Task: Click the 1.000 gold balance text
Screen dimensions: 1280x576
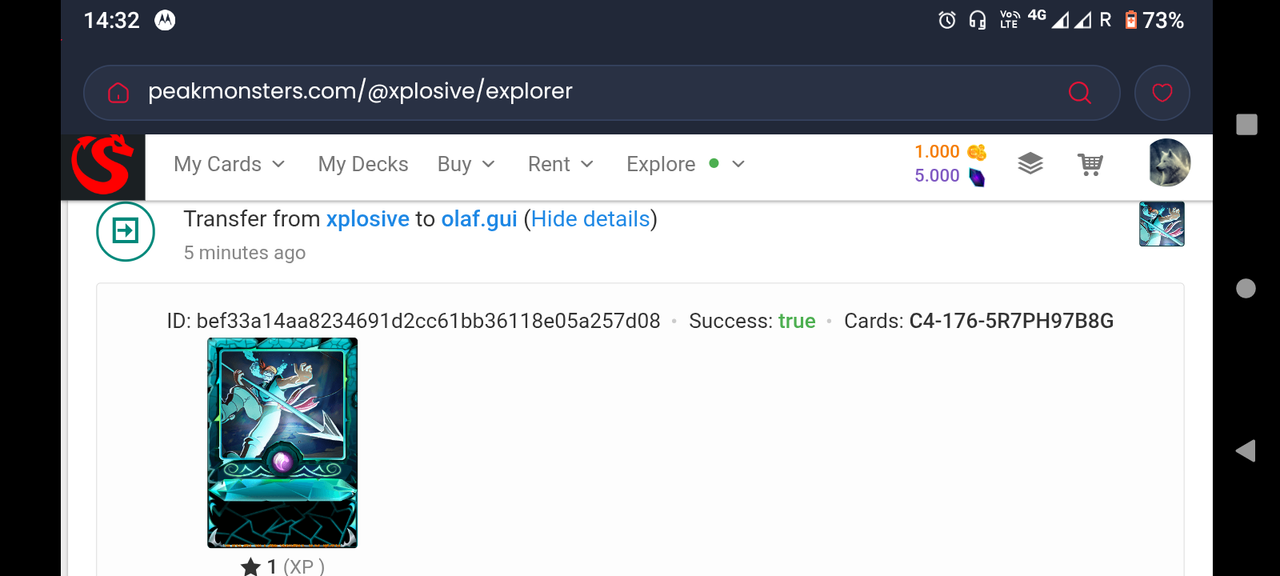Action: [937, 152]
